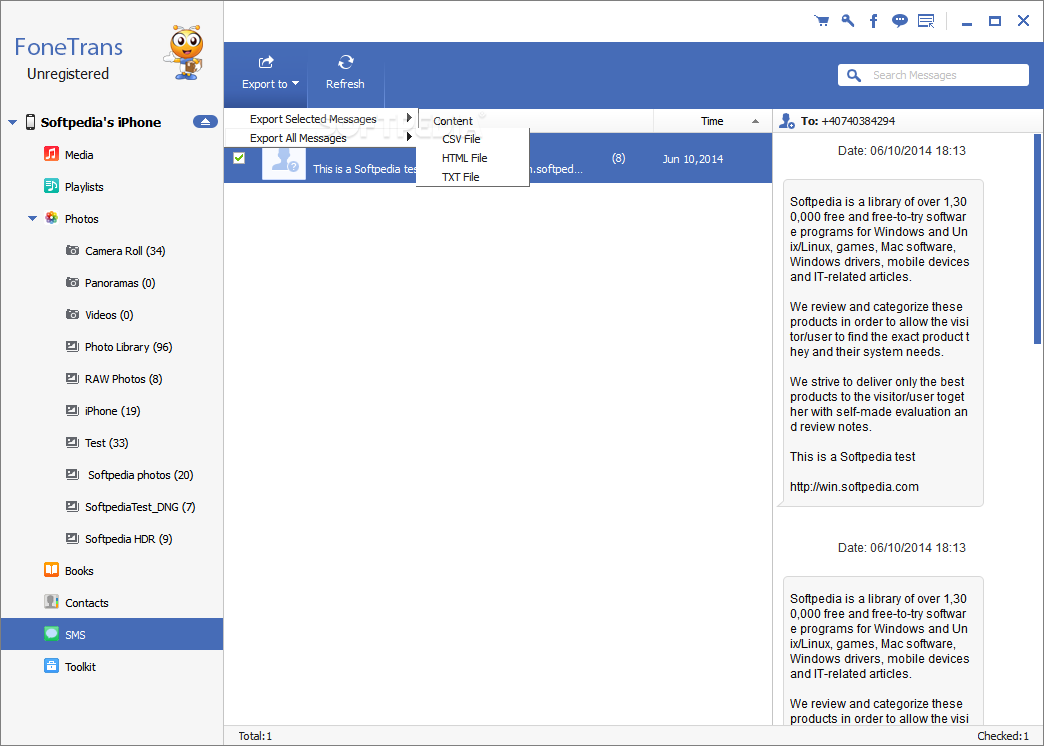
Task: Focus the Search Messages field
Action: pyautogui.click(x=933, y=75)
